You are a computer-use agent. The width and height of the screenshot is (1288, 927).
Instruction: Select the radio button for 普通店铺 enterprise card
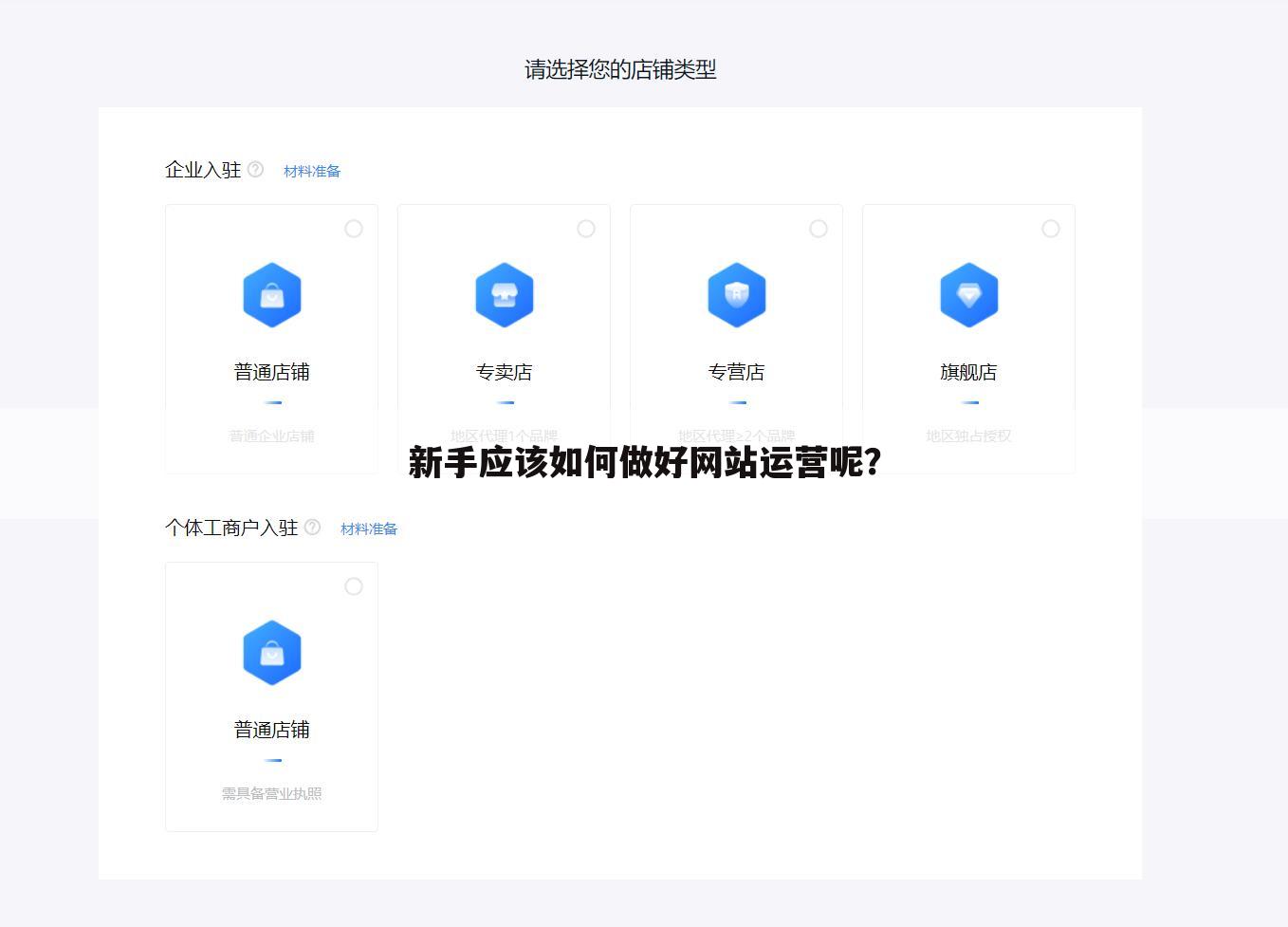tap(354, 229)
